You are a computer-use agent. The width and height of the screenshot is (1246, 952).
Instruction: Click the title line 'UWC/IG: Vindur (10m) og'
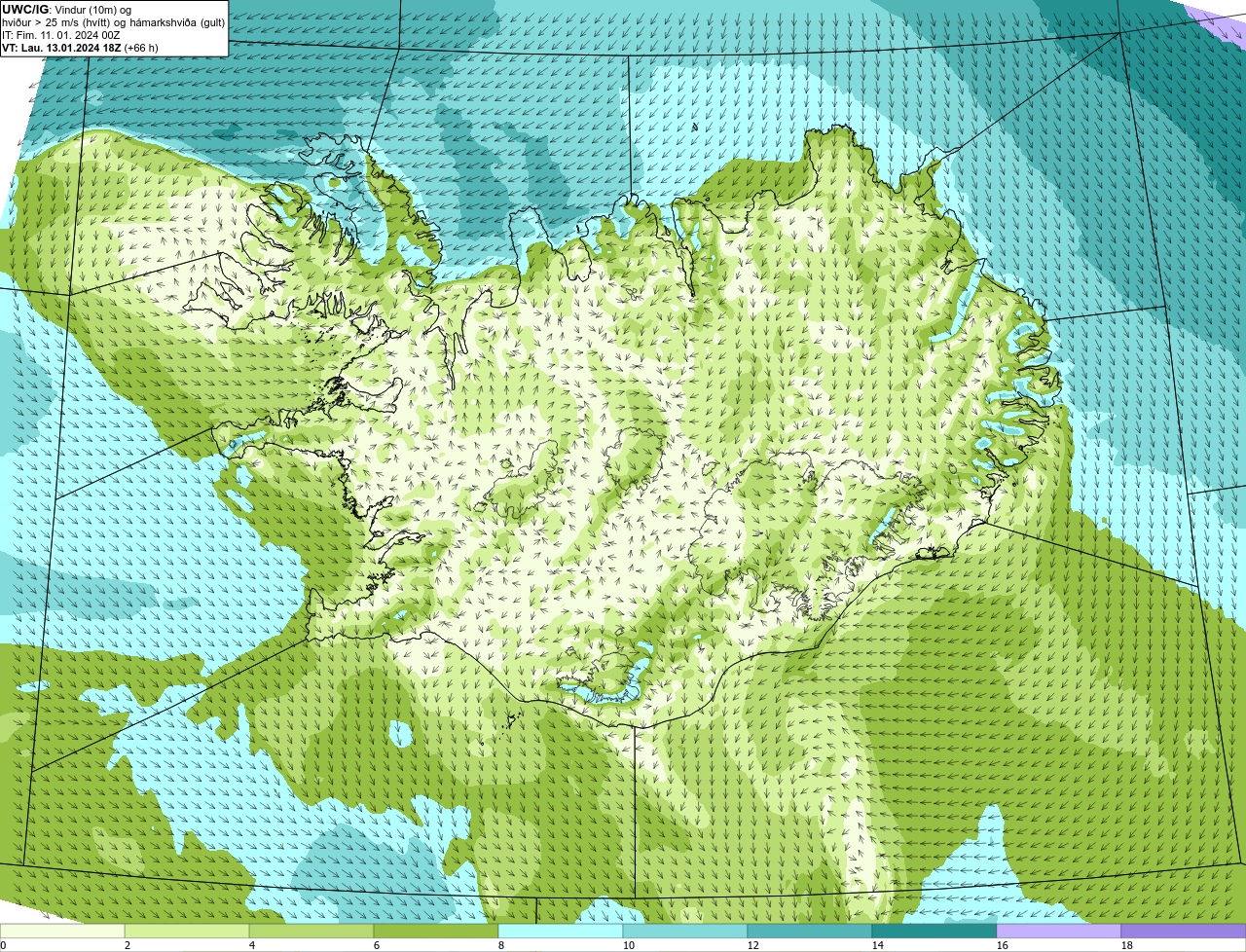(x=67, y=9)
